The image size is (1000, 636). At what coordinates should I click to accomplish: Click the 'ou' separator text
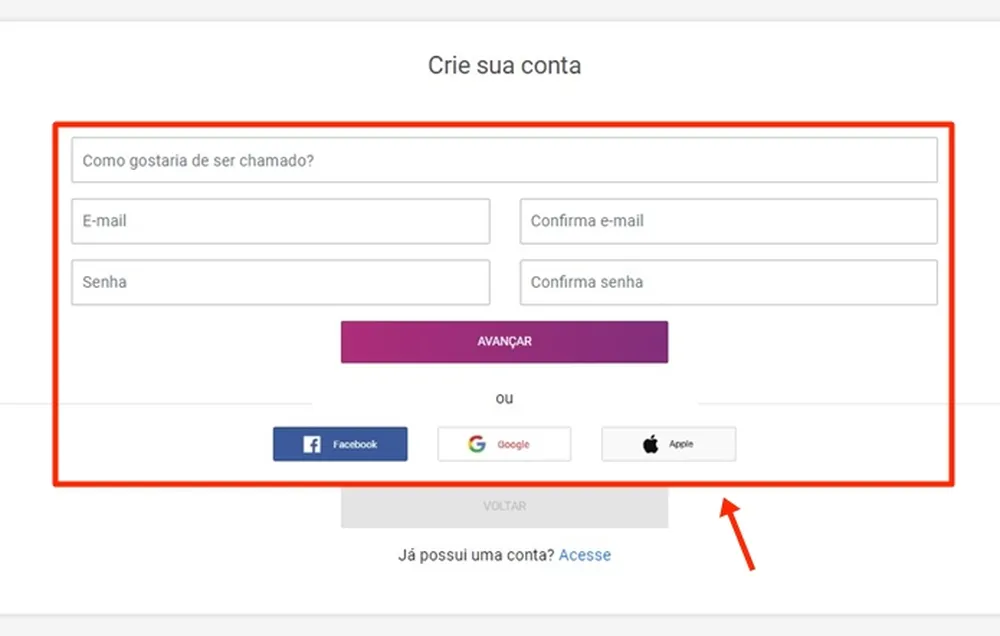pyautogui.click(x=504, y=399)
